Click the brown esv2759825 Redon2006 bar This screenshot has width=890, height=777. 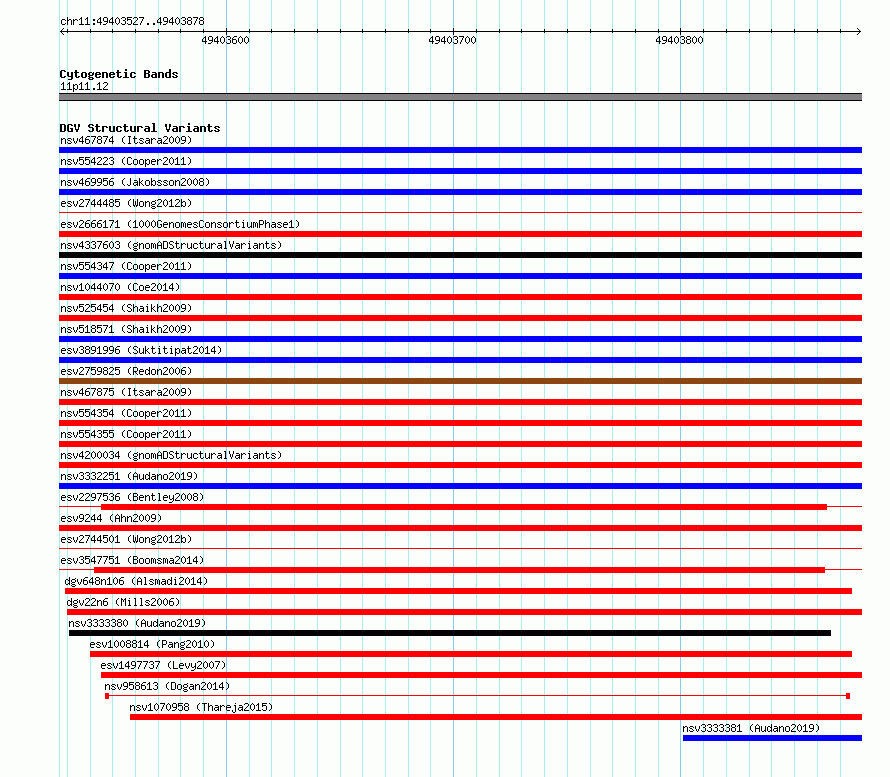tap(460, 381)
